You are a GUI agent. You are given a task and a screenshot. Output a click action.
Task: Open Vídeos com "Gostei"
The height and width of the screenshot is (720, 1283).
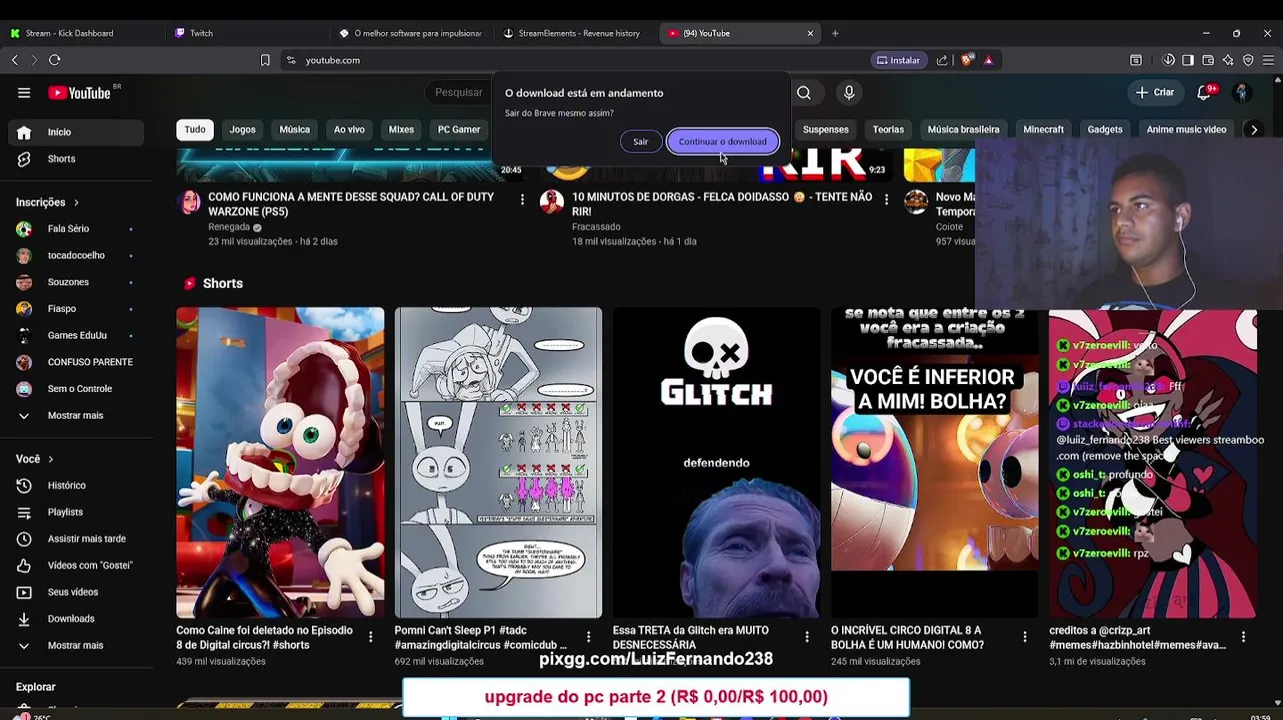[76, 565]
